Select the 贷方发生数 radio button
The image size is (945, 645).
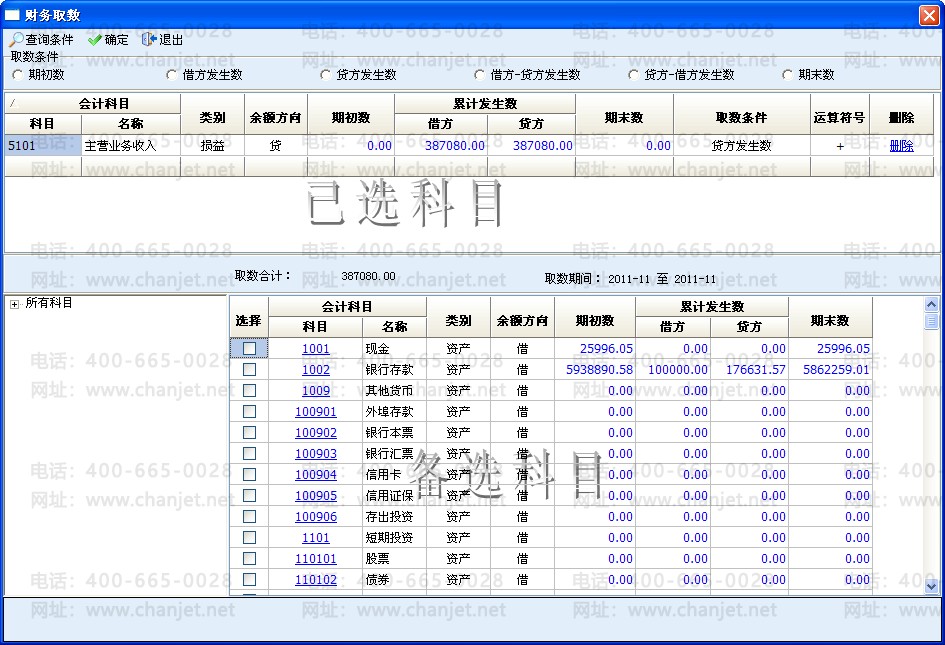click(326, 75)
